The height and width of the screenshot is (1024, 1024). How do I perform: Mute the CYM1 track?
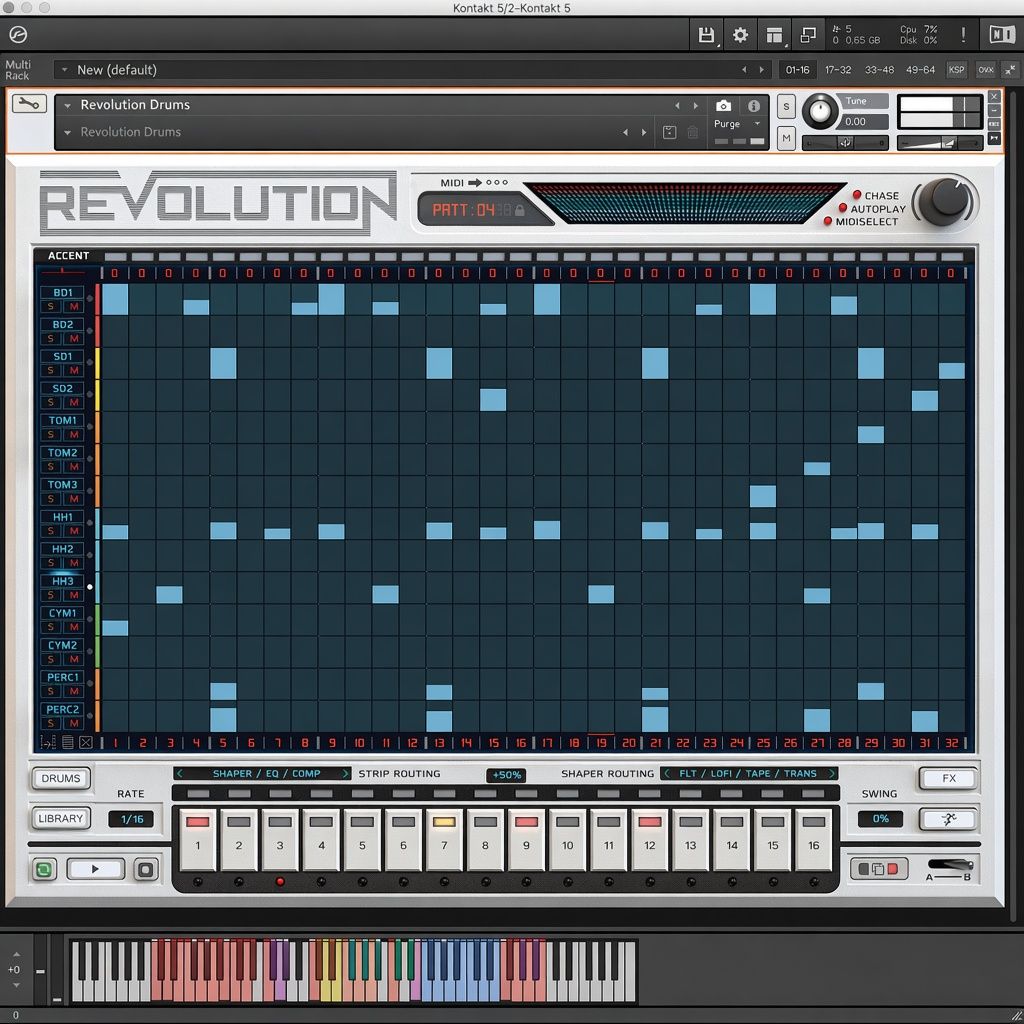point(74,627)
